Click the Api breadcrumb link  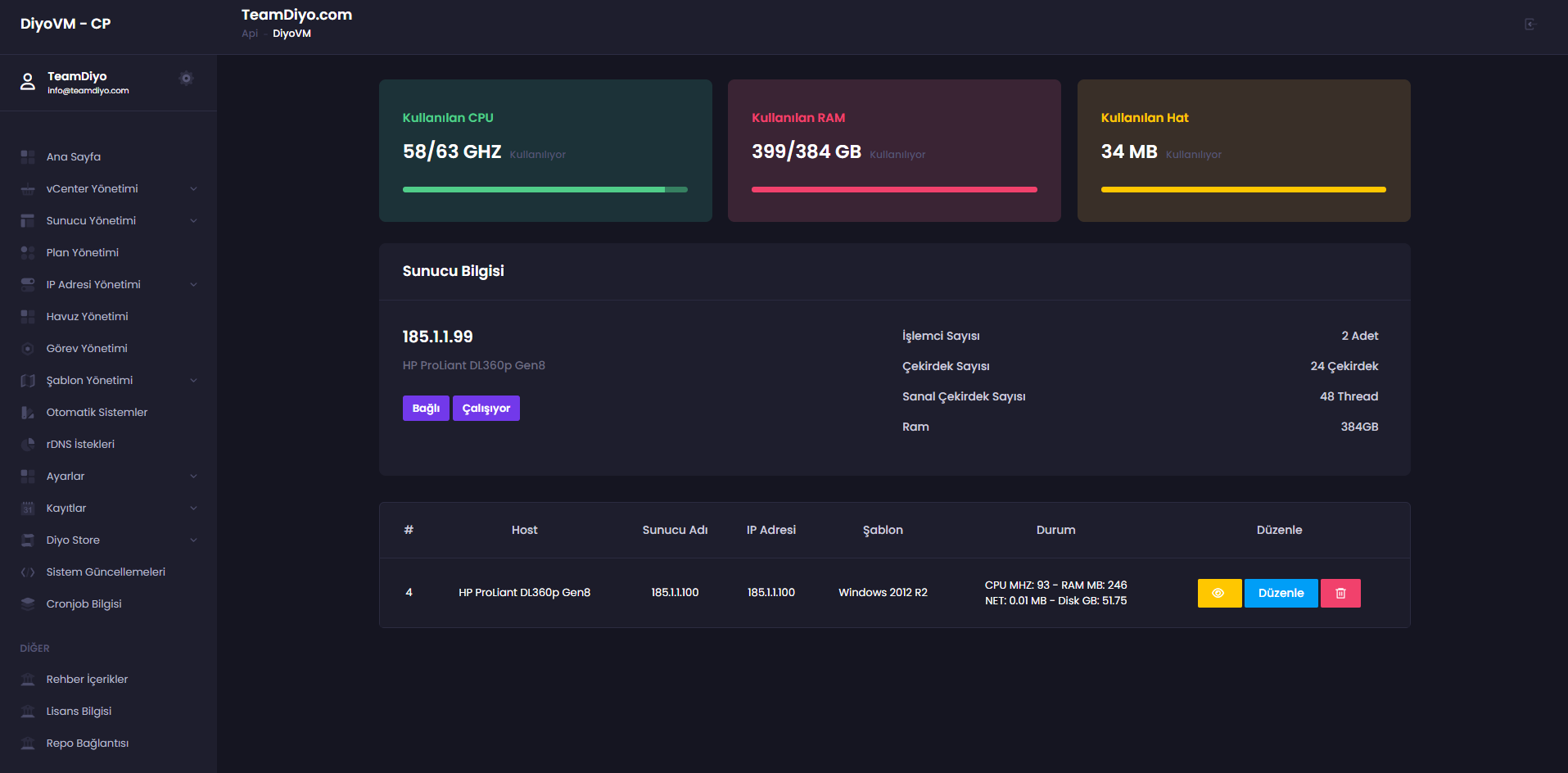click(x=250, y=34)
